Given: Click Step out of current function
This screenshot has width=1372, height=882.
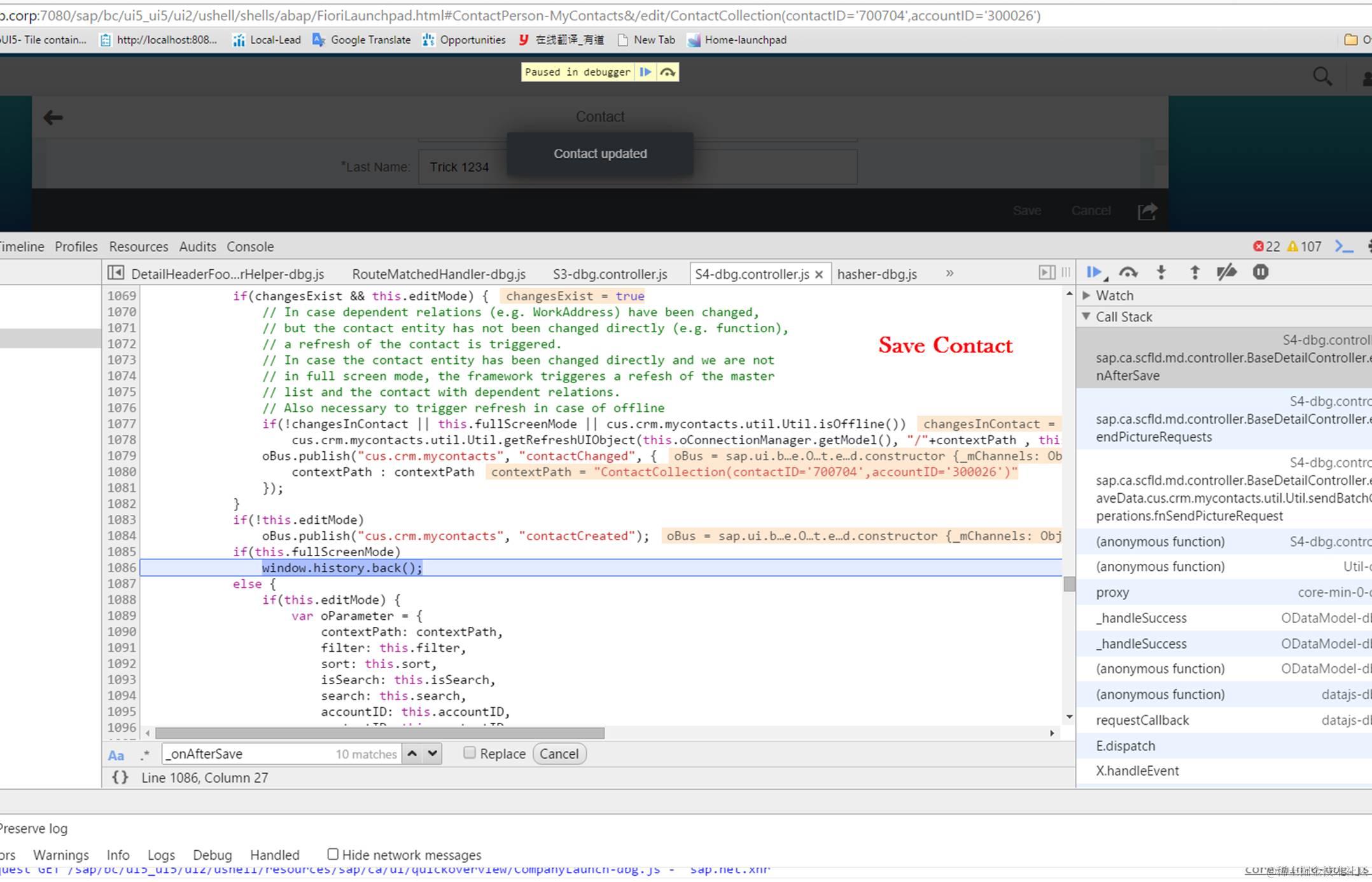Looking at the screenshot, I should pos(1194,273).
